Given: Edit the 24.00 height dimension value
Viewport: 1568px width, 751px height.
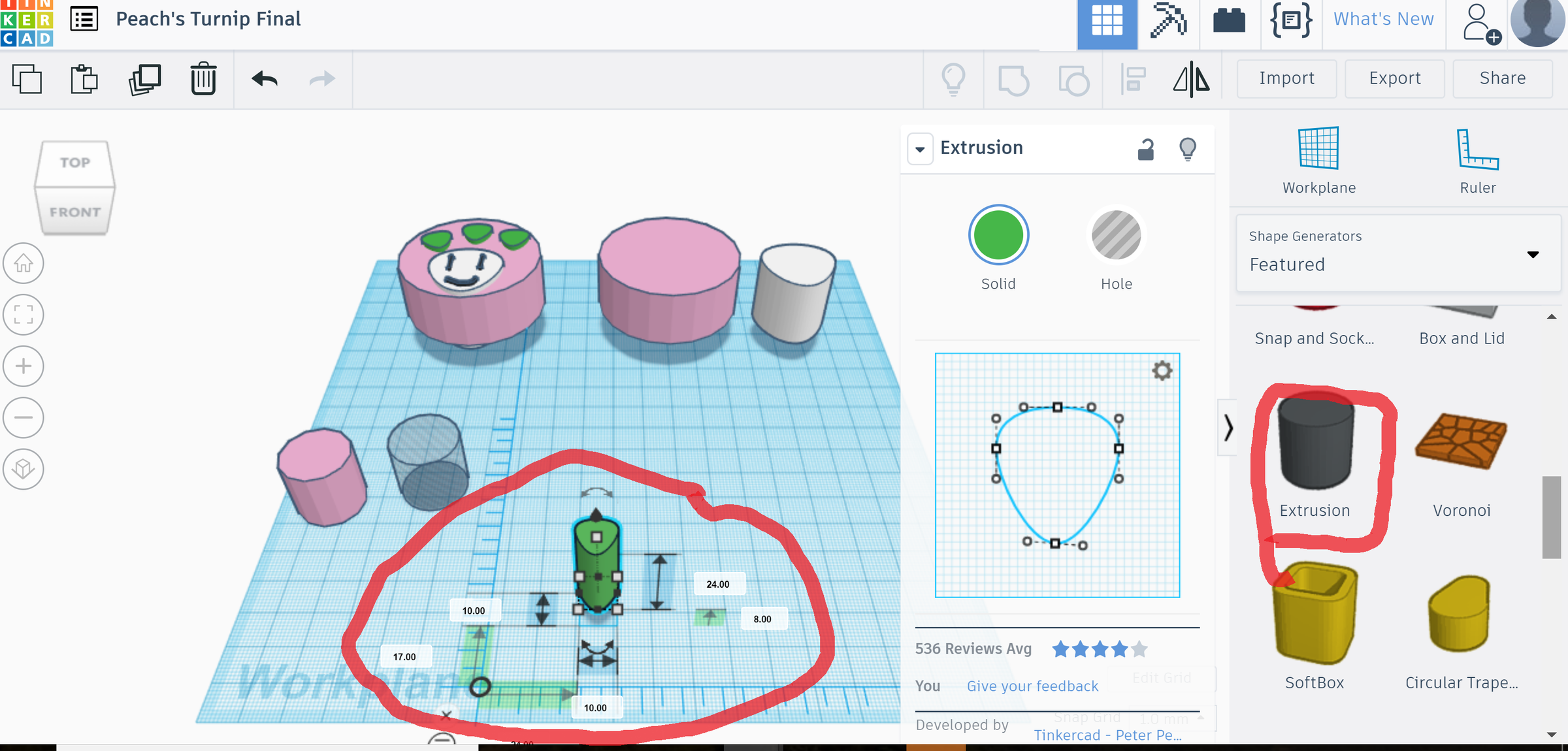Looking at the screenshot, I should [x=719, y=584].
